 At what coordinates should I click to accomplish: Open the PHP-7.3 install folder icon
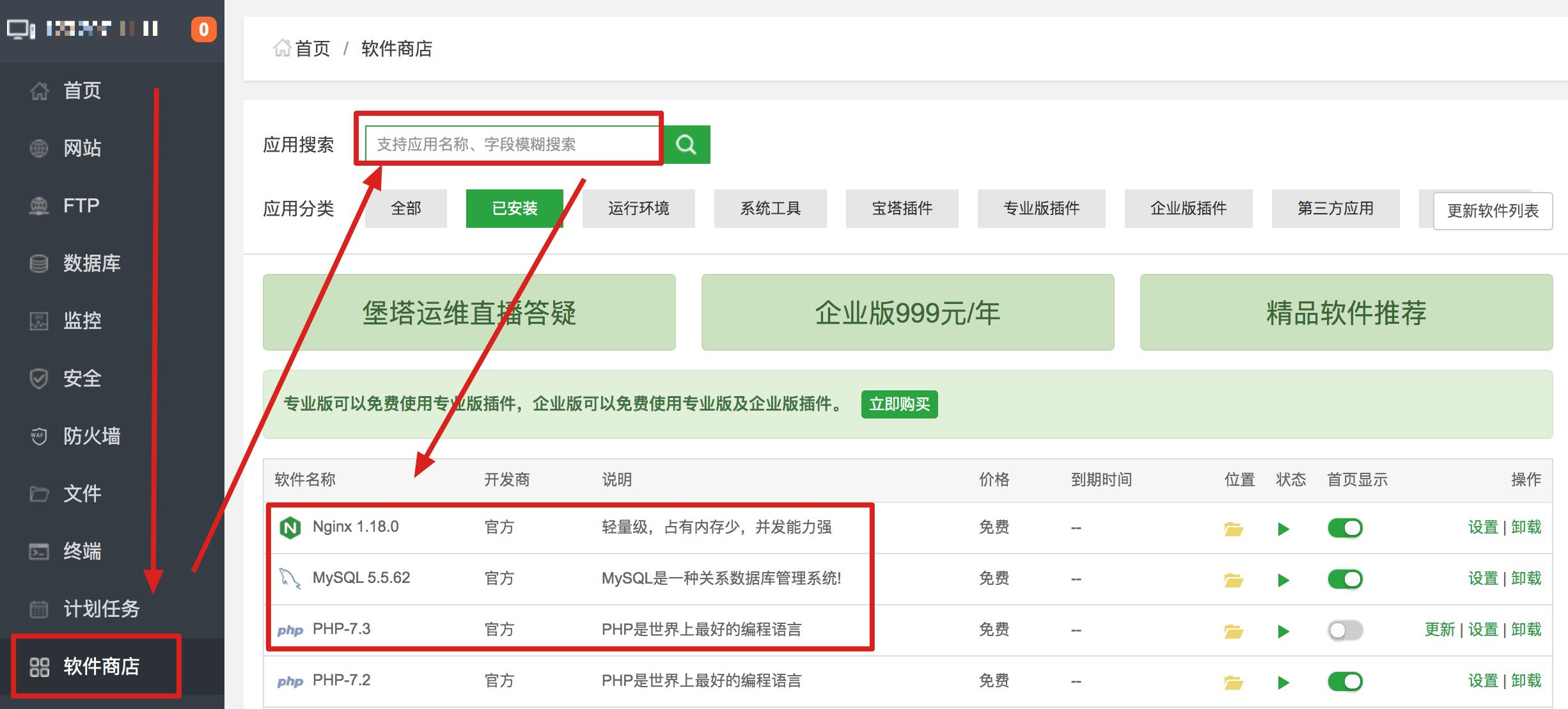(x=1234, y=631)
